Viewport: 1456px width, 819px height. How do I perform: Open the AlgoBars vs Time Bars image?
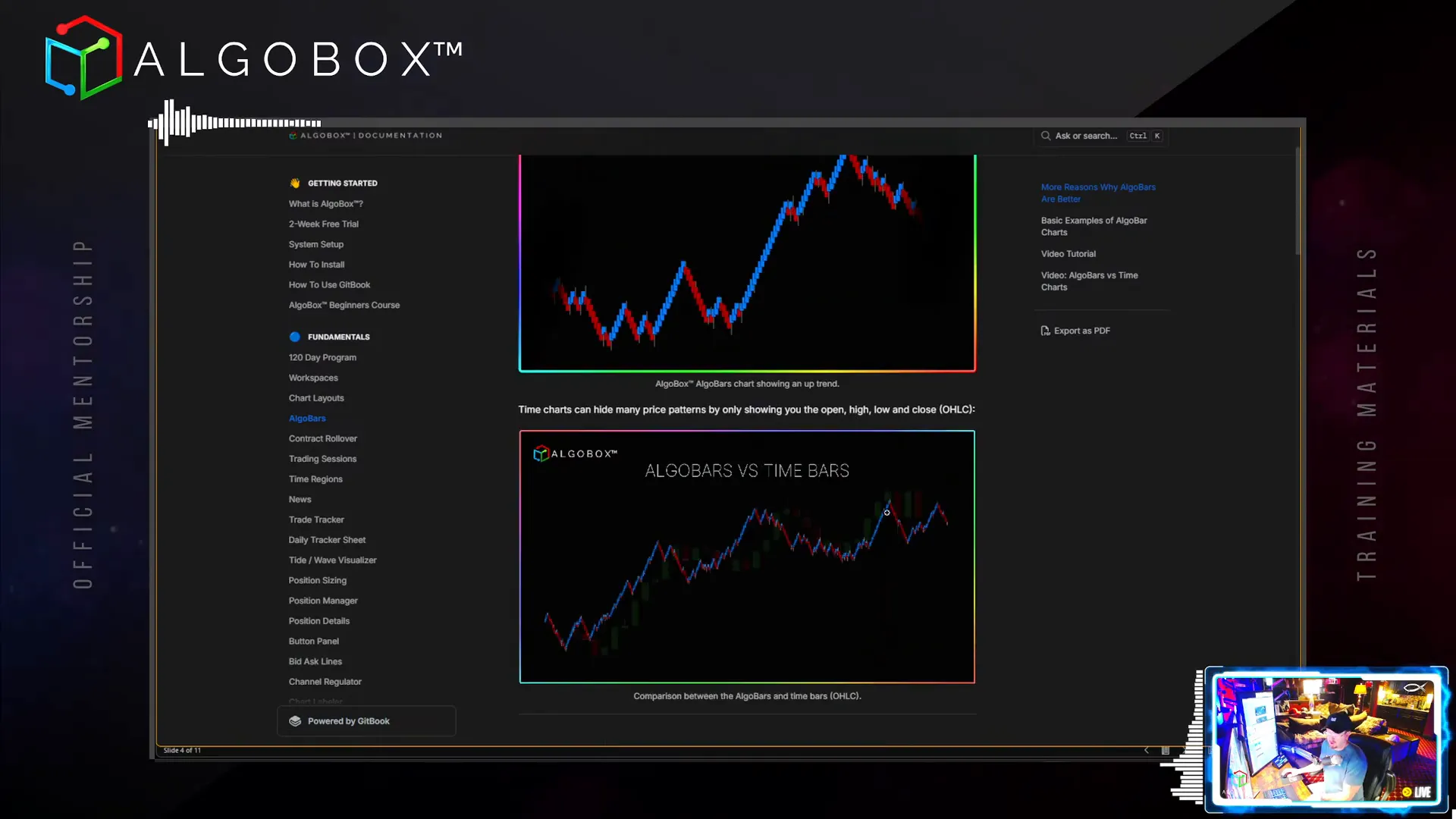tap(747, 557)
